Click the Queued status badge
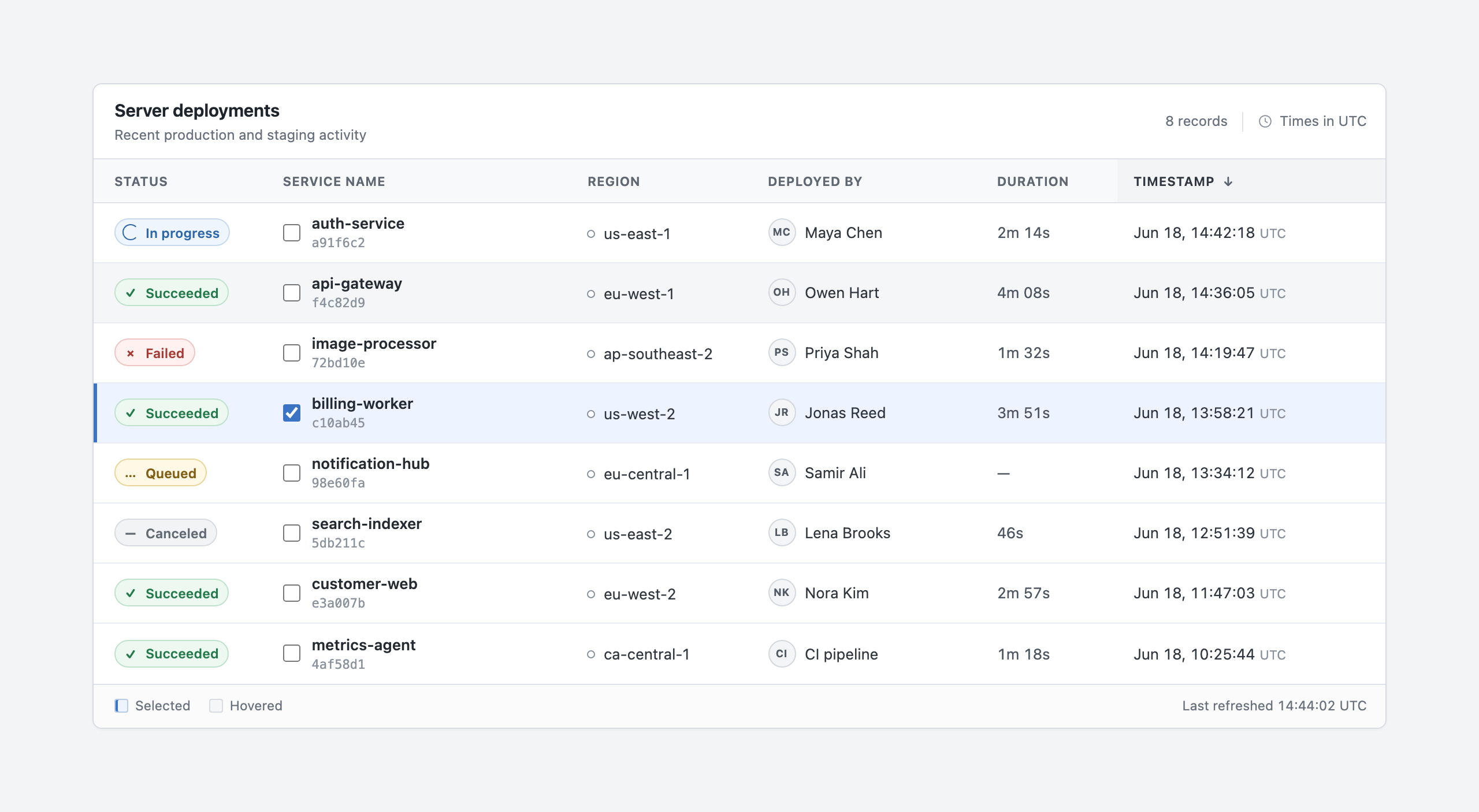The width and height of the screenshot is (1479, 812). (161, 473)
